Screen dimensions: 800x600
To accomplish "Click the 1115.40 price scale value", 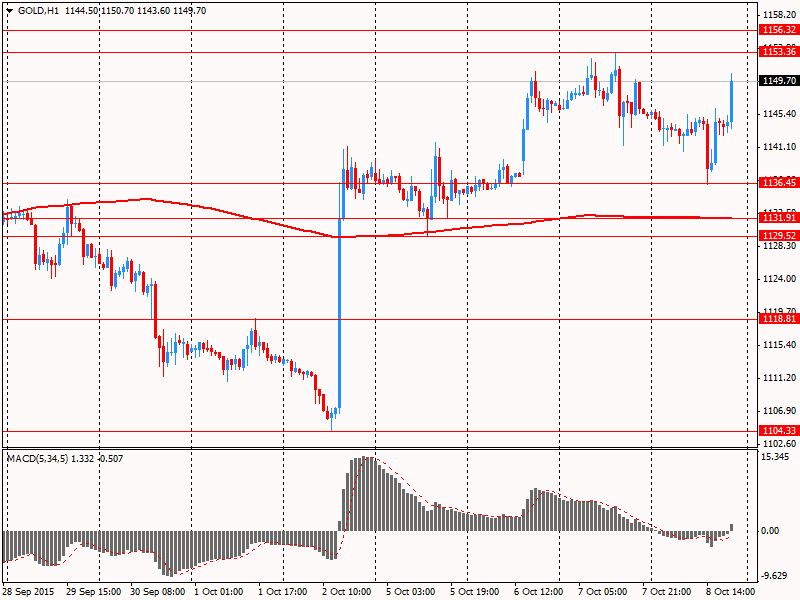I will click(x=780, y=345).
